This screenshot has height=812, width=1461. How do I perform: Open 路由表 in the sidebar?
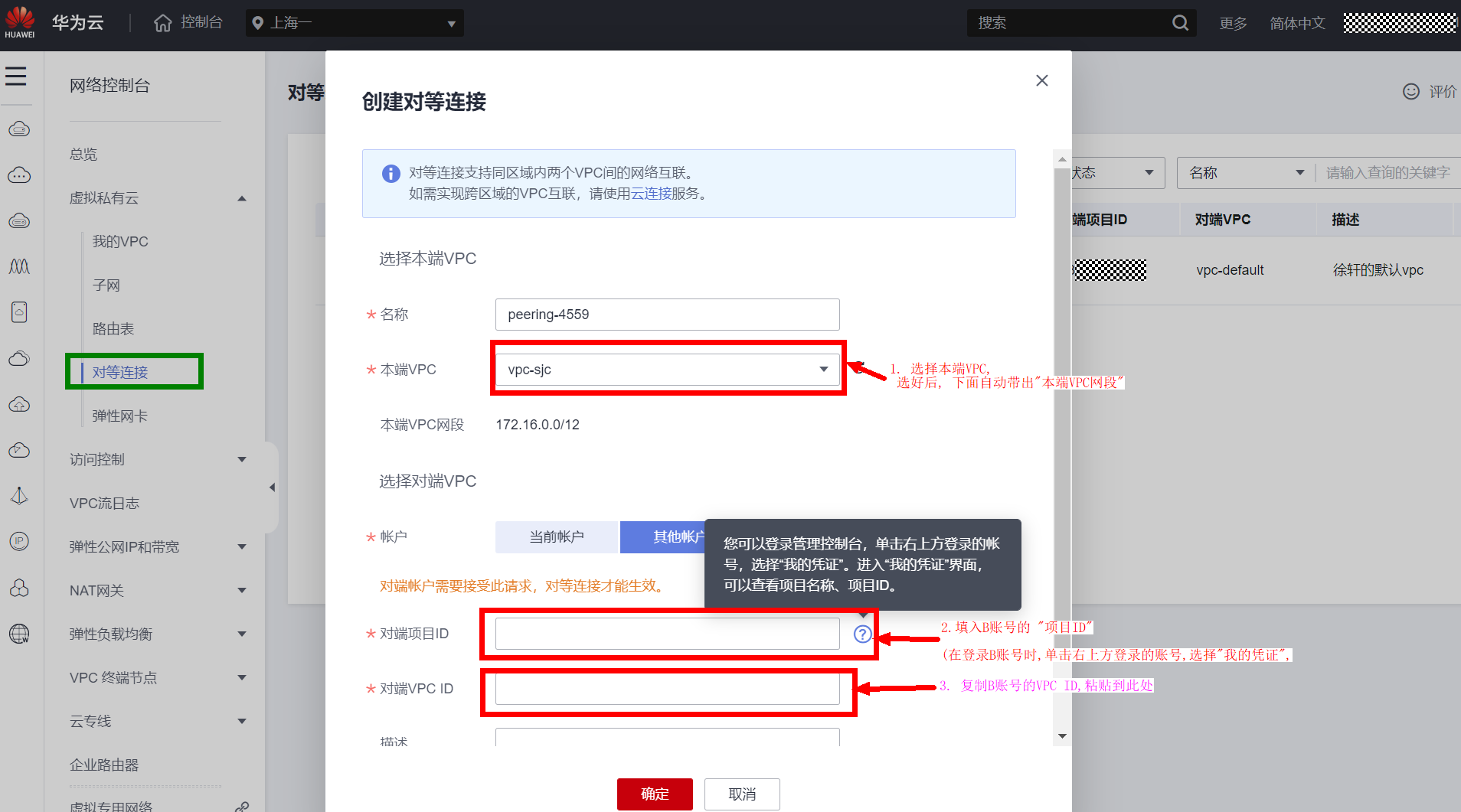tap(113, 329)
